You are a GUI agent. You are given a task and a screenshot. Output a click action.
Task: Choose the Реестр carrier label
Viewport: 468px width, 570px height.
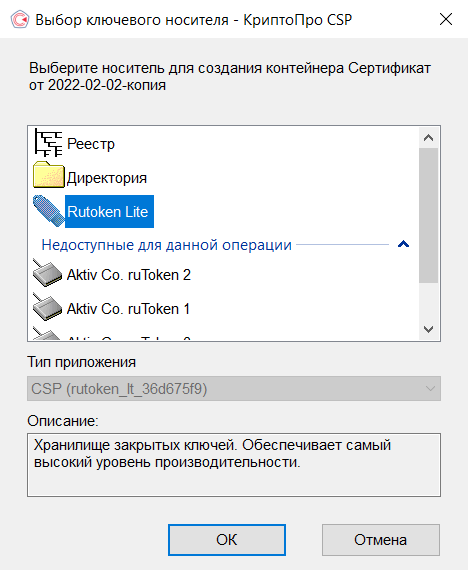[x=91, y=144]
